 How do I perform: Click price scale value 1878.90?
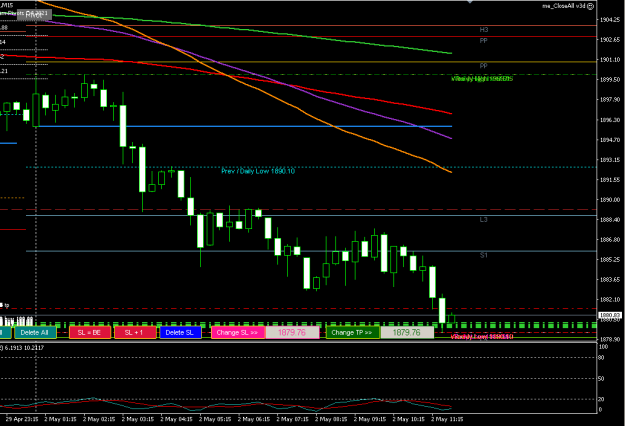[x=610, y=339]
